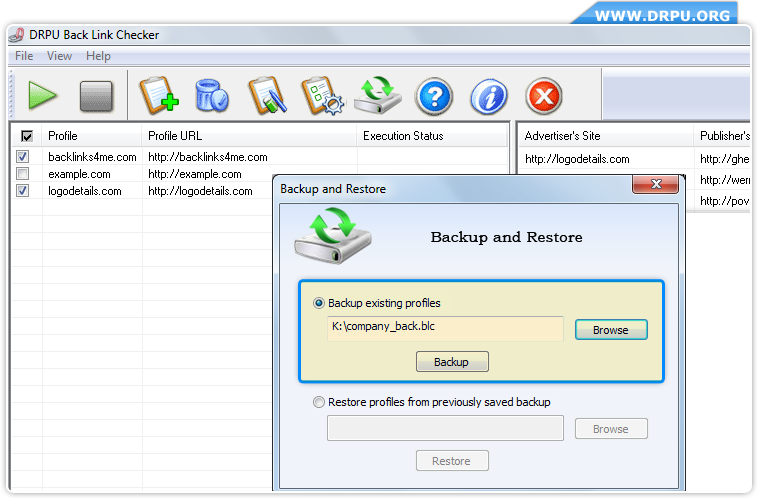This screenshot has width=758, height=499.
Task: Check the example.com profile checkbox
Action: coord(23,174)
